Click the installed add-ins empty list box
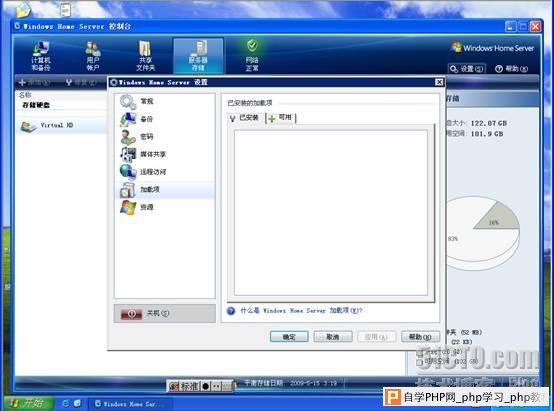This screenshot has width=554, height=411. pyautogui.click(x=331, y=212)
